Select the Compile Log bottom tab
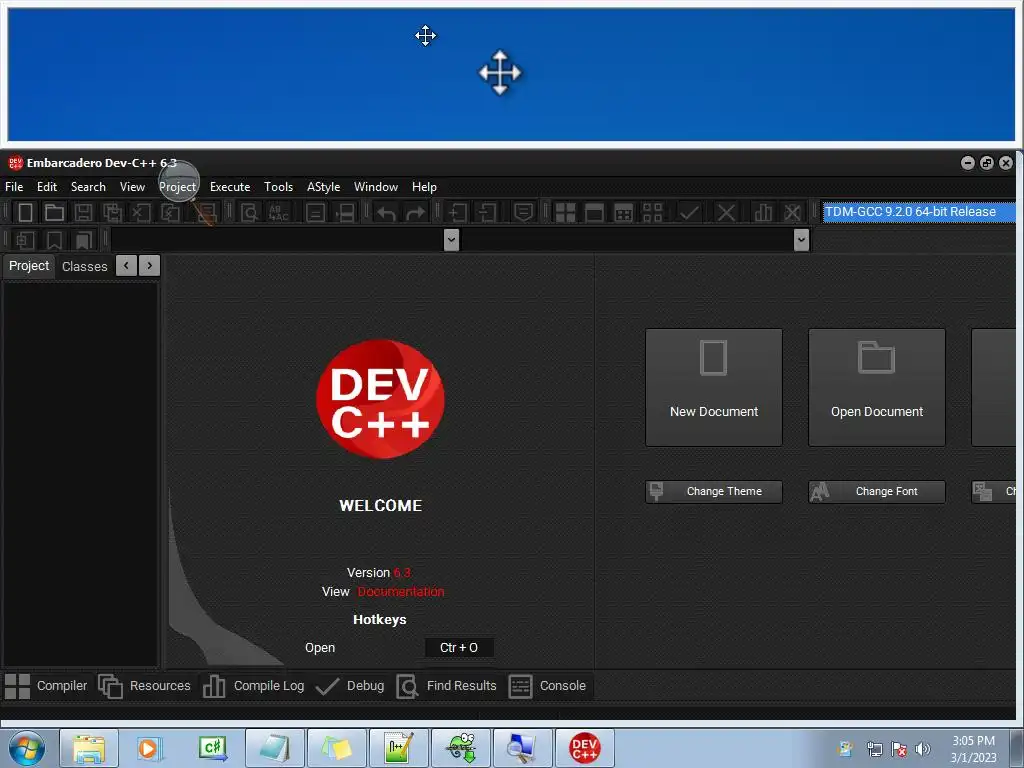The height and width of the screenshot is (768, 1024). click(x=253, y=686)
